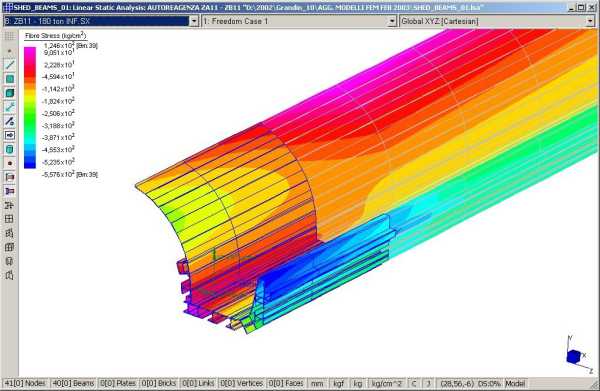Click the XYZ axis triad cube
Image resolution: width=600 pixels, height=391 pixels.
[574, 357]
